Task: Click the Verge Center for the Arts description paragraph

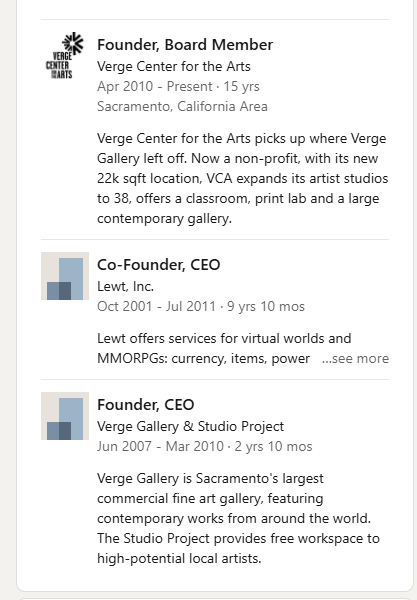Action: tap(243, 178)
